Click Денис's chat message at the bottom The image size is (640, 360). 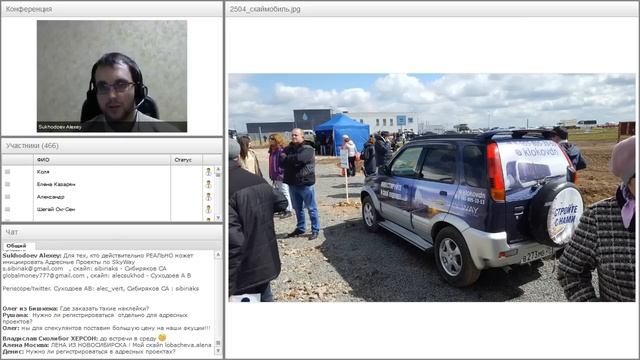point(89,351)
